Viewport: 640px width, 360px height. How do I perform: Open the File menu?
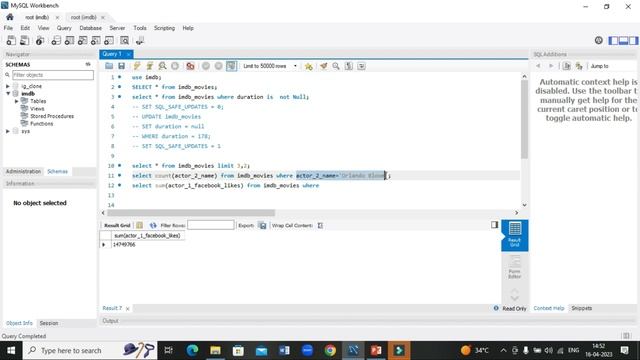coord(8,28)
